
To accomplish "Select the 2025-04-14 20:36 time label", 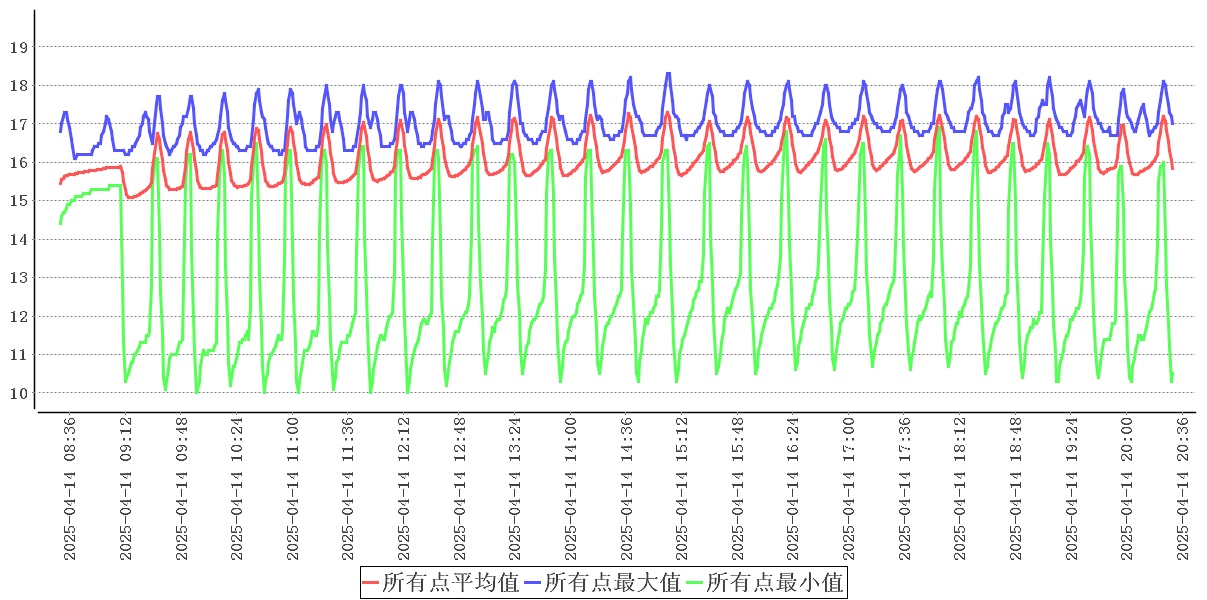I will (x=1183, y=489).
